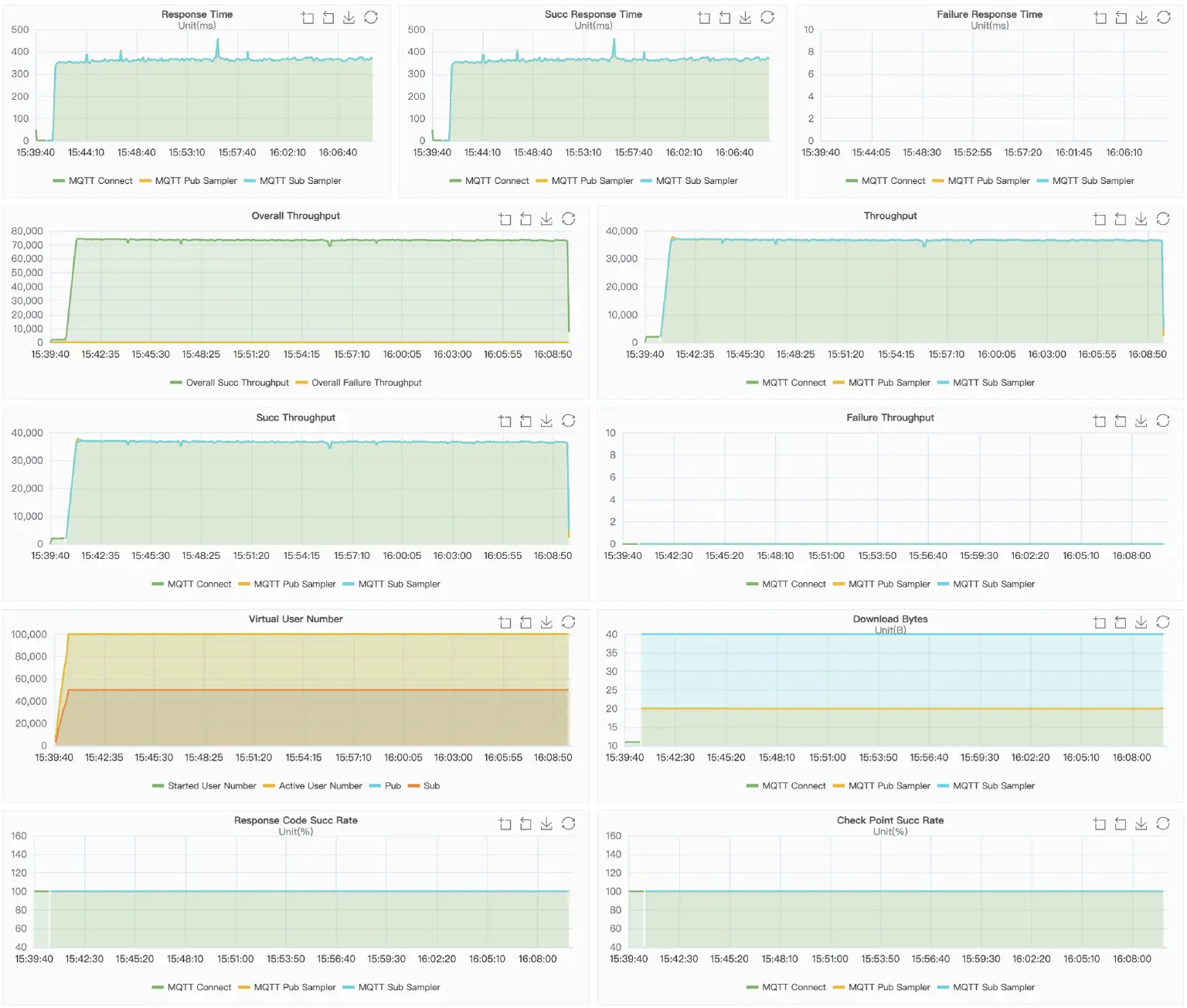Activate zoom selection on Failure Response Time
1187x1008 pixels.
[1100, 17]
